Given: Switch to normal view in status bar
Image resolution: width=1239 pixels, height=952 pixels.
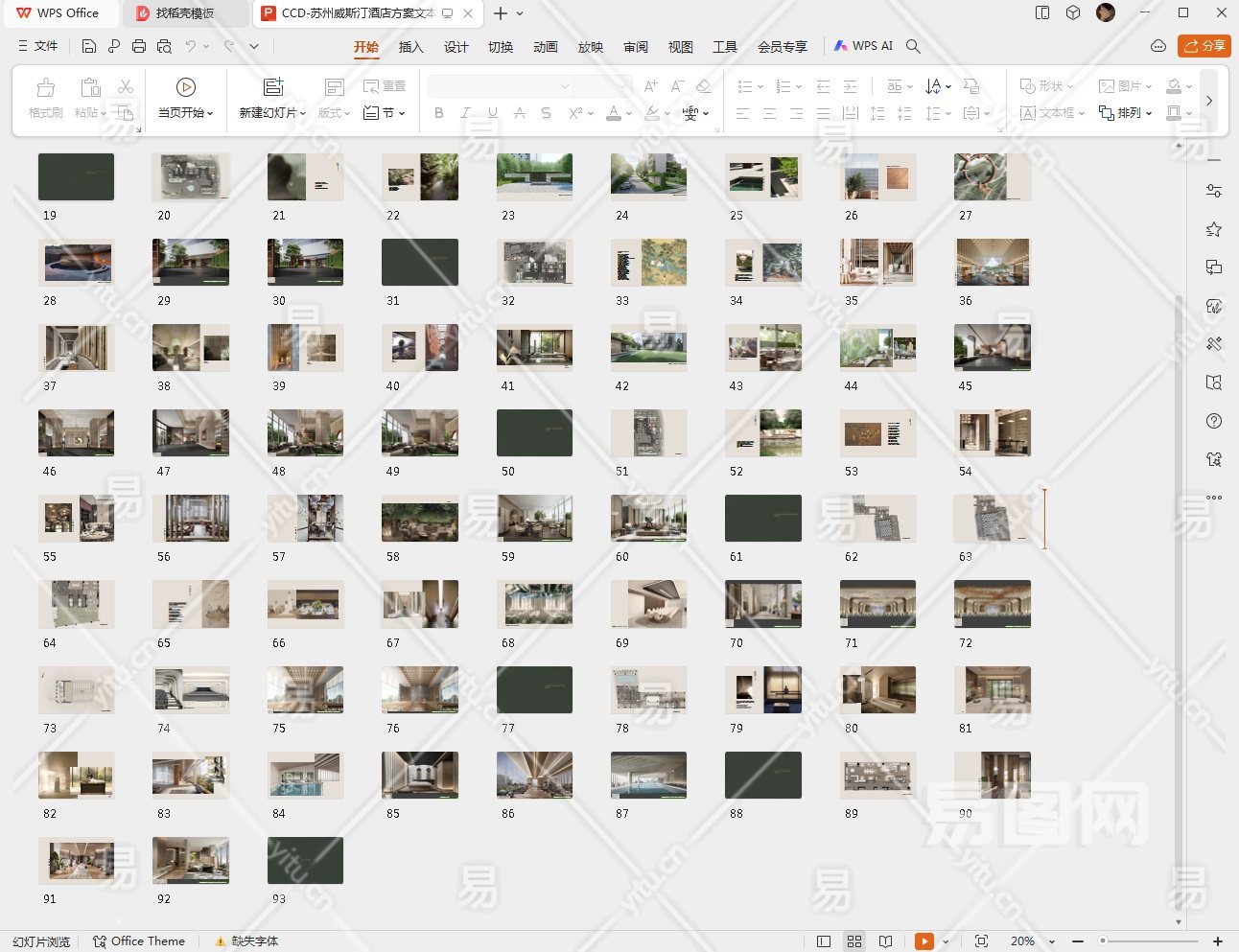Looking at the screenshot, I should tap(824, 941).
